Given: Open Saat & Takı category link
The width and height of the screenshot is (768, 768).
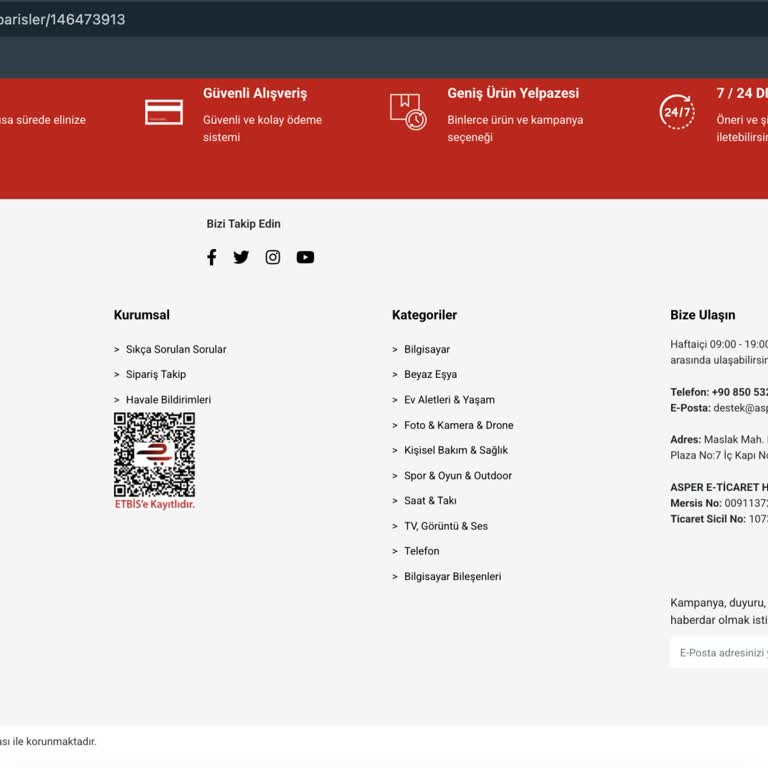Looking at the screenshot, I should coord(430,501).
